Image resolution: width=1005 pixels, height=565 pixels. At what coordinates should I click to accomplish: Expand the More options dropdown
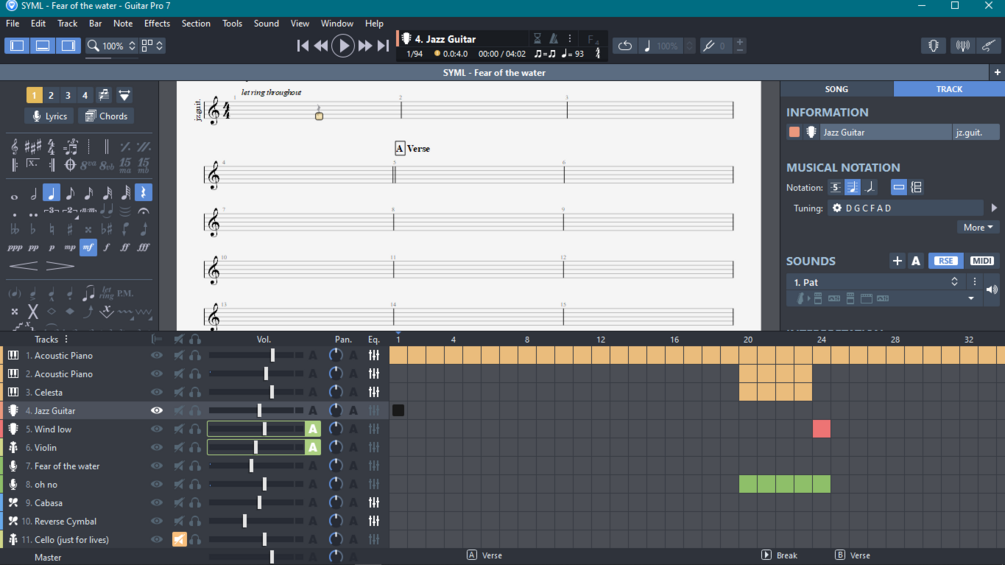977,227
